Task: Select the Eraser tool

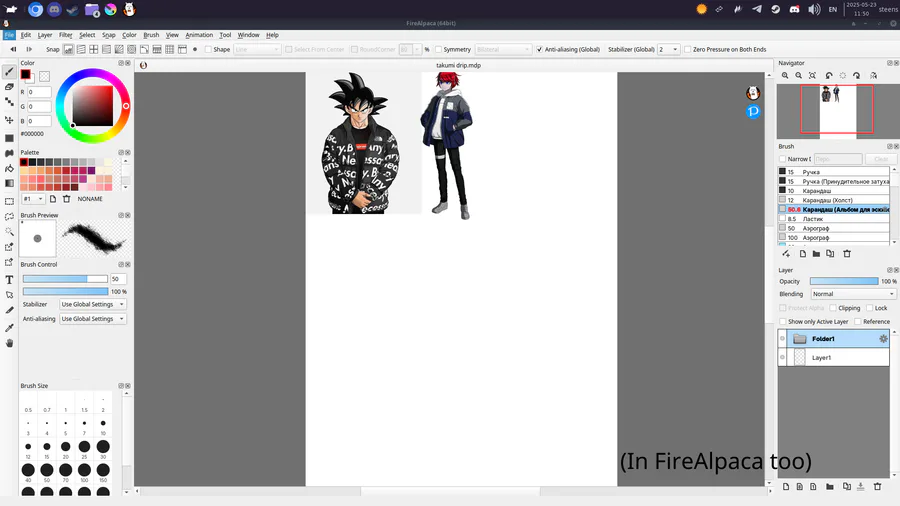Action: (9, 87)
